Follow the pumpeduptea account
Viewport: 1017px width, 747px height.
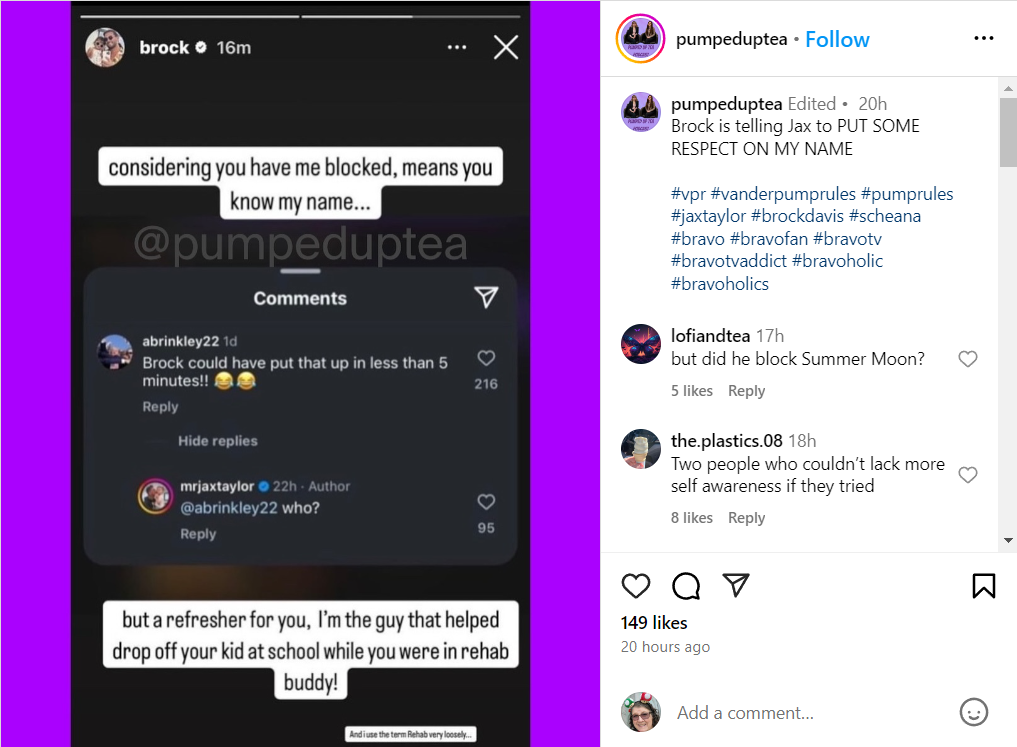pyautogui.click(x=837, y=39)
